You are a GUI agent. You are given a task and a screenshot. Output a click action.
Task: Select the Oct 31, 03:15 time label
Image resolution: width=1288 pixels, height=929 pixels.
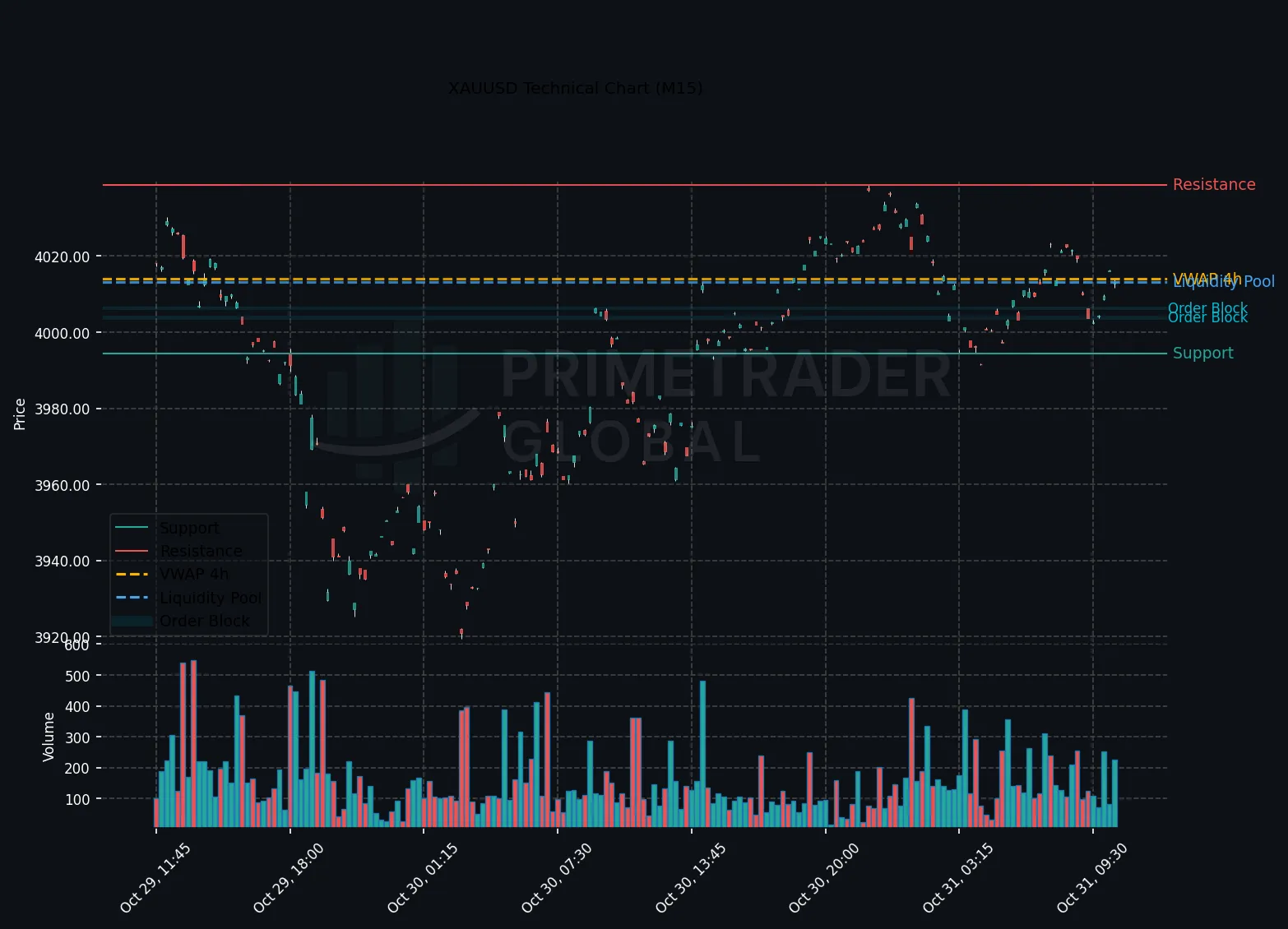coord(958,878)
